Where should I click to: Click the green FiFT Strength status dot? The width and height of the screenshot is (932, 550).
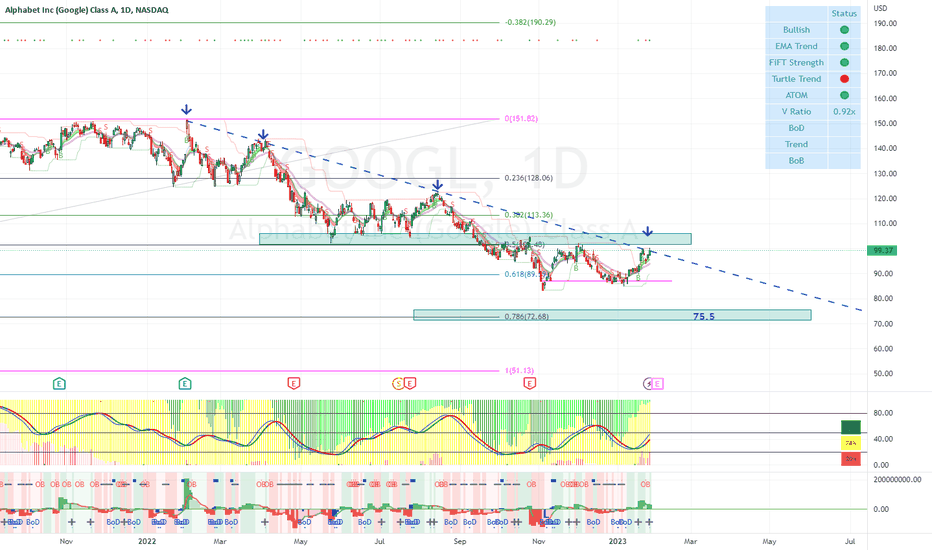pyautogui.click(x=844, y=62)
